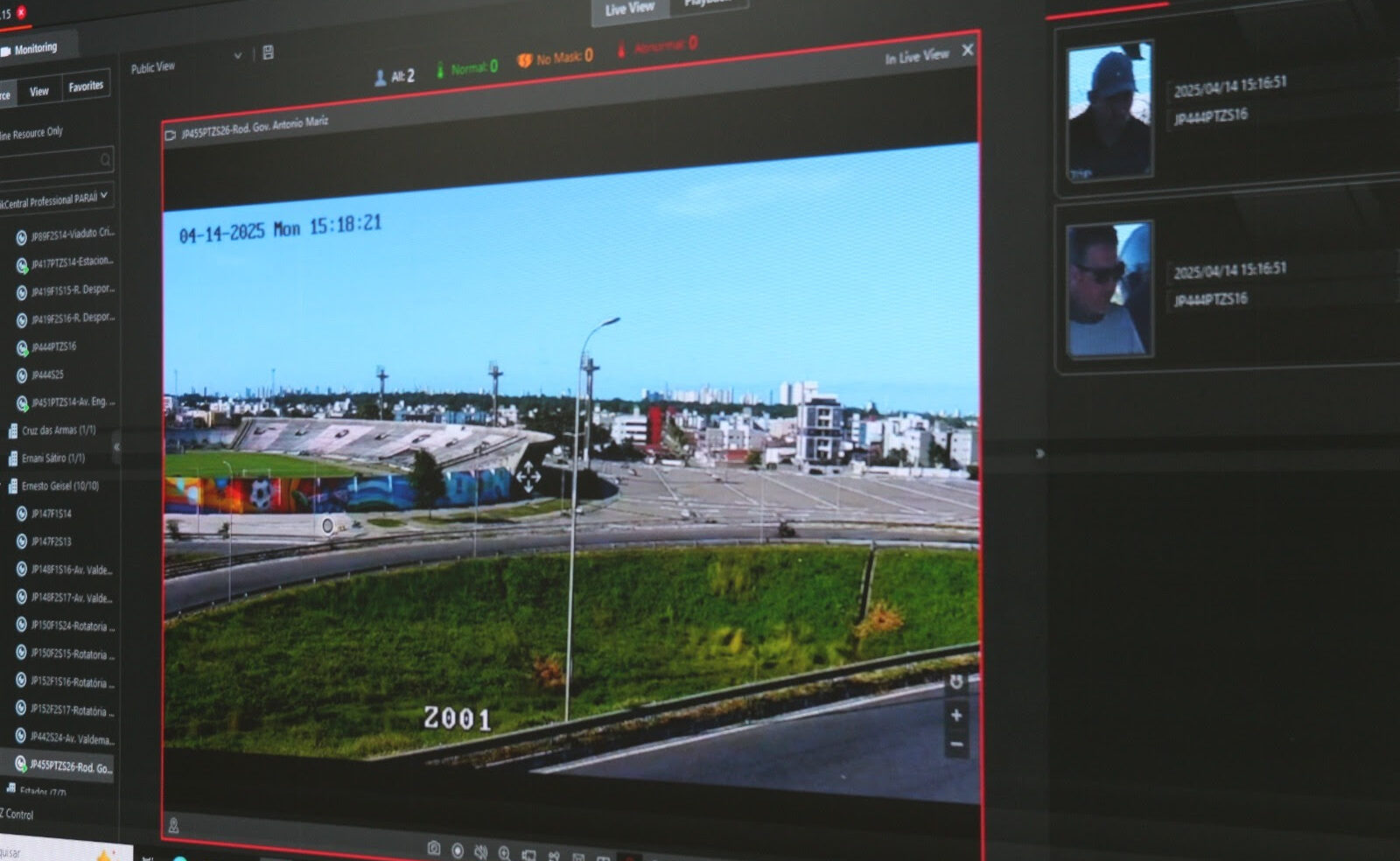
Task: Switch to the Favorites tab
Action: point(86,86)
